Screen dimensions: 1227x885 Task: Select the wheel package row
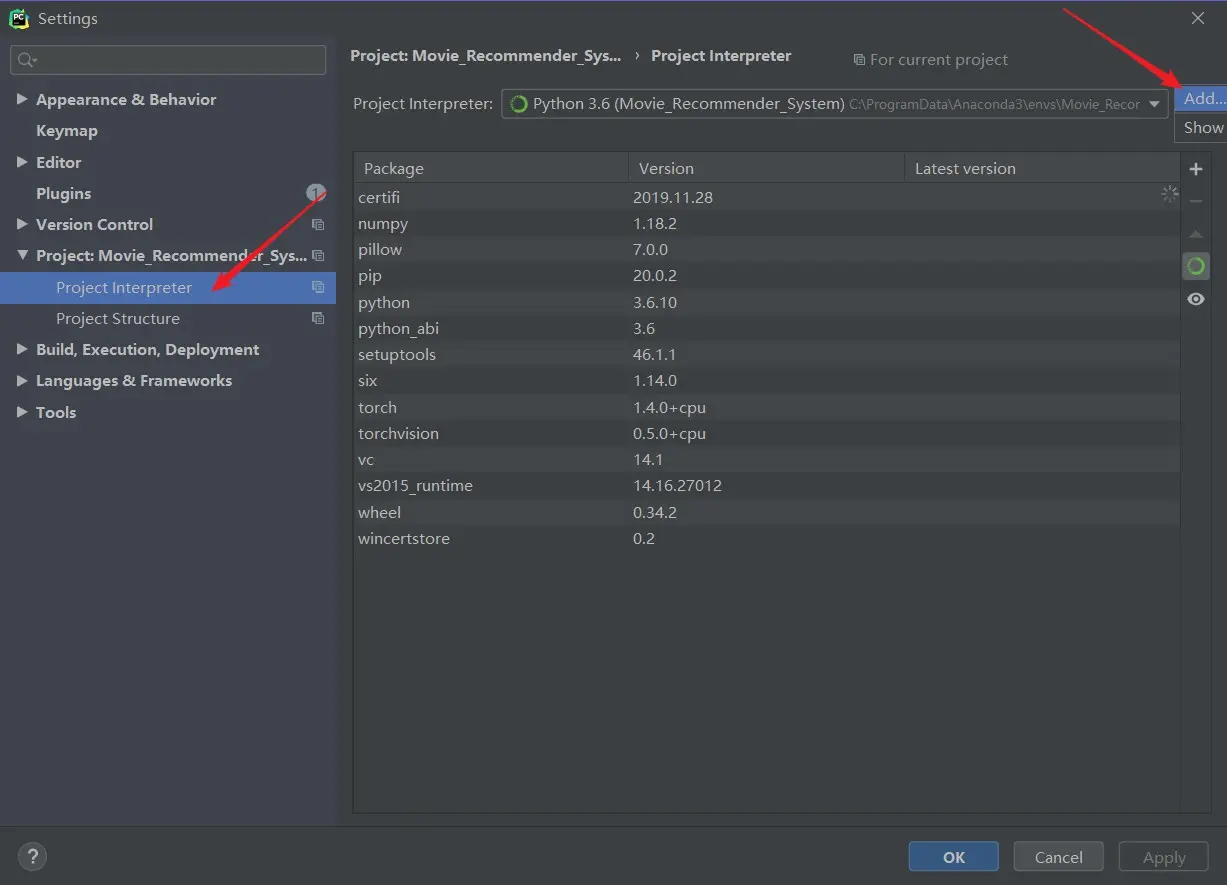point(767,512)
